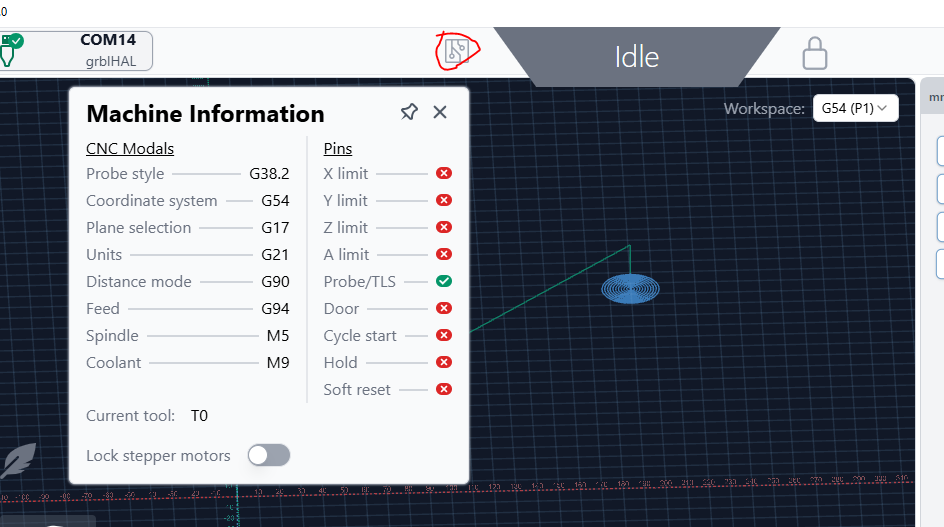Click the Door pin status indicator
Image resolution: width=944 pixels, height=527 pixels.
tap(444, 309)
